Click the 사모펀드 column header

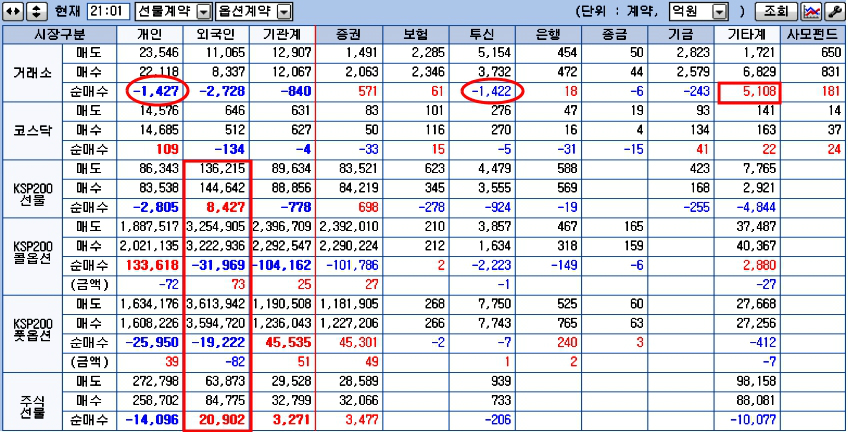pos(813,34)
